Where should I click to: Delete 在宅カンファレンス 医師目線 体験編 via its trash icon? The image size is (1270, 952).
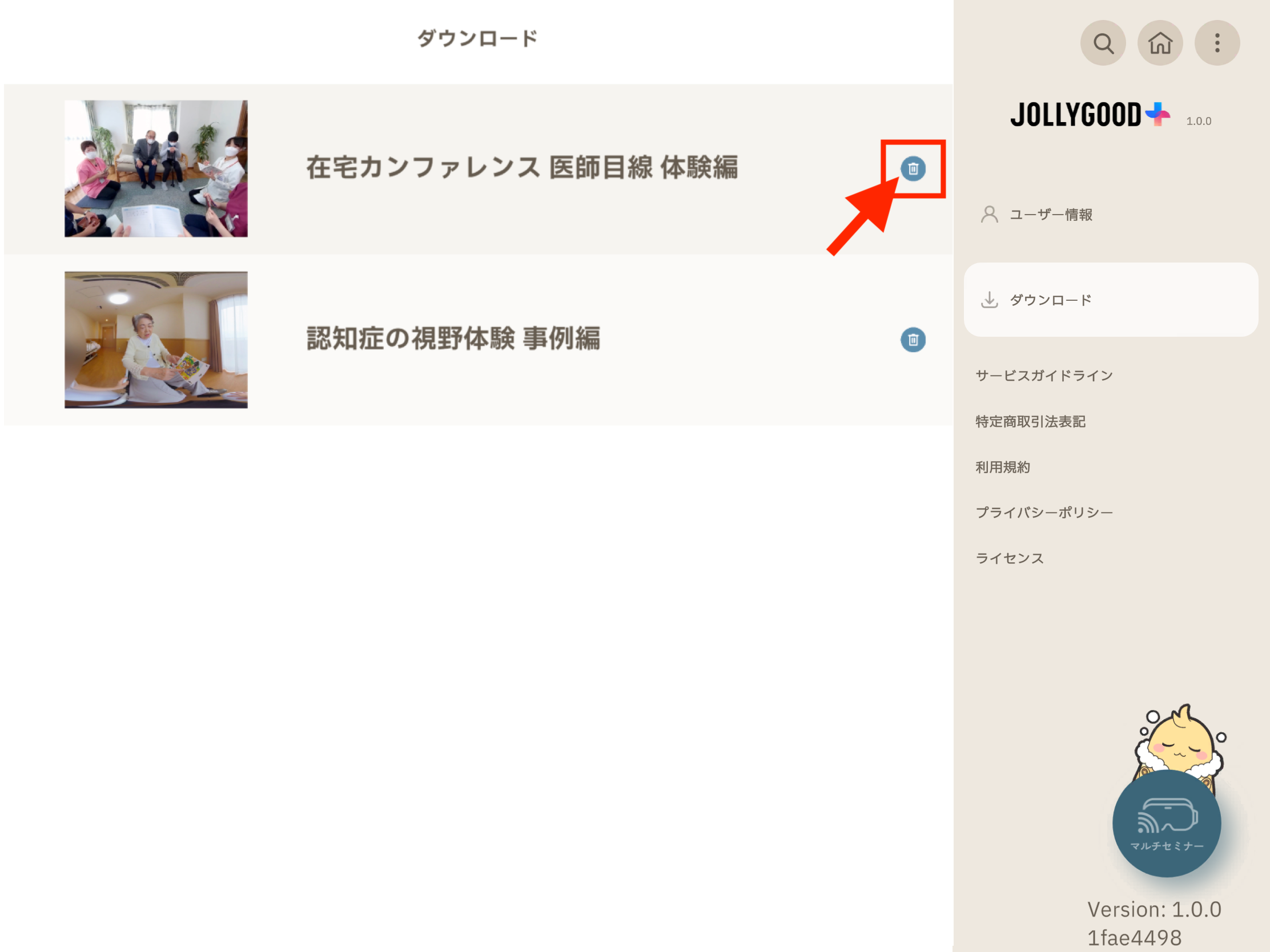pyautogui.click(x=913, y=170)
